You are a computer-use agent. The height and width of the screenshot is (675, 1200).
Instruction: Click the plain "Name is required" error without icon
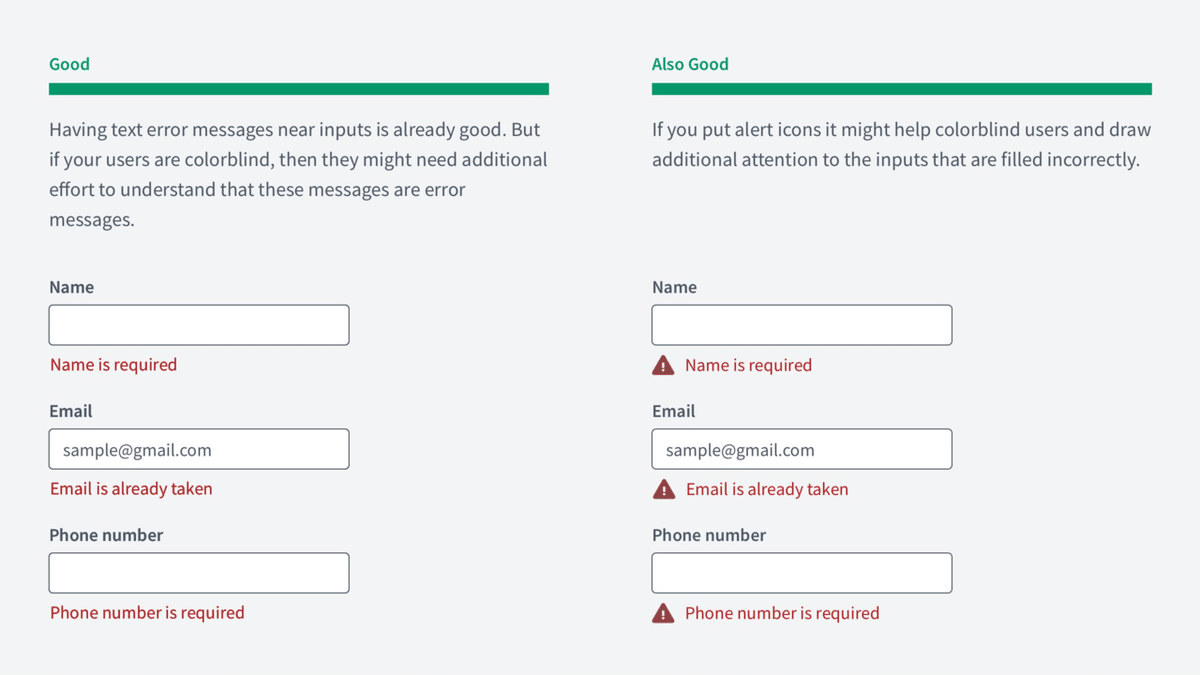tap(113, 365)
